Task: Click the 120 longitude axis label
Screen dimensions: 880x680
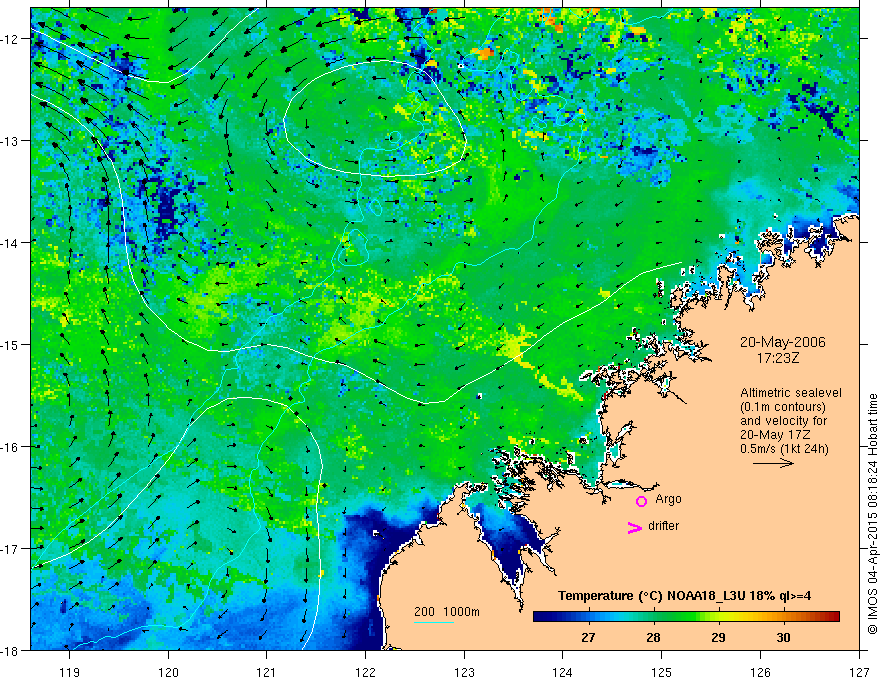Action: tap(168, 672)
